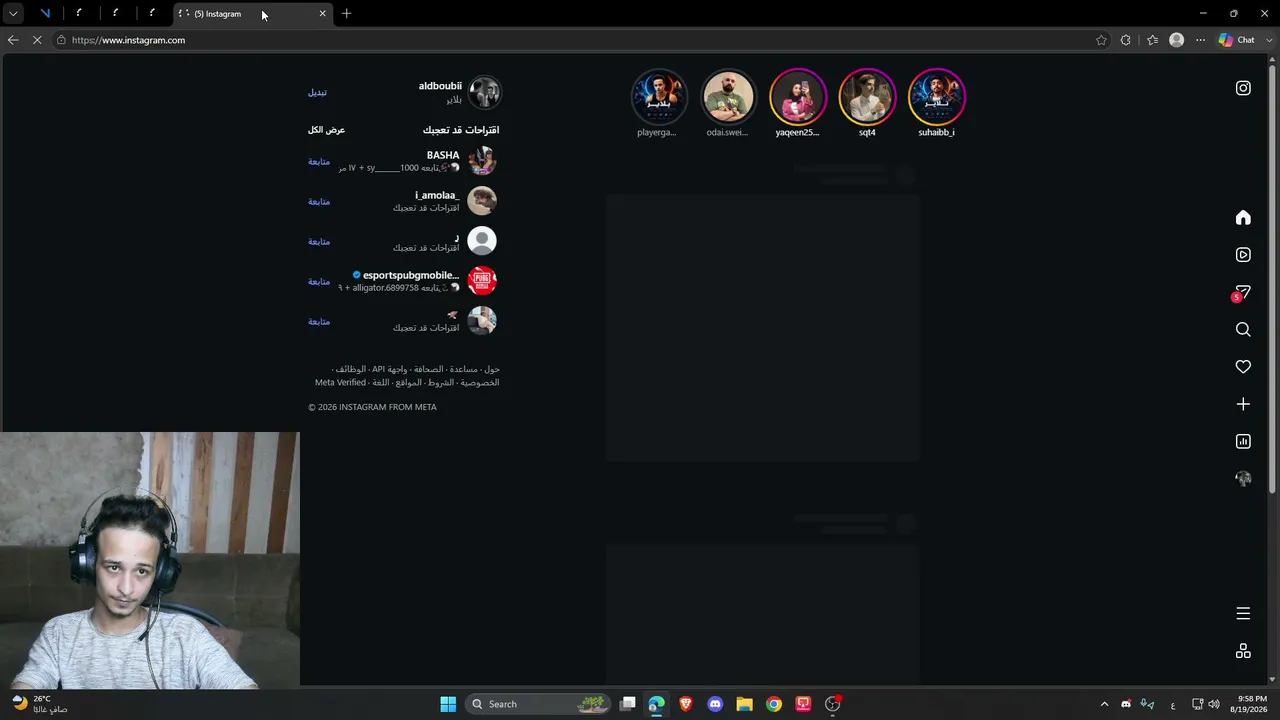Open the browser profile avatar
The image size is (1280, 720).
pos(1176,40)
